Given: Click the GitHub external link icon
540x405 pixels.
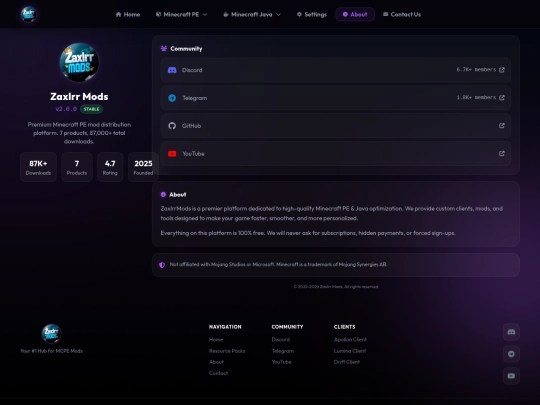Looking at the screenshot, I should coord(502,126).
